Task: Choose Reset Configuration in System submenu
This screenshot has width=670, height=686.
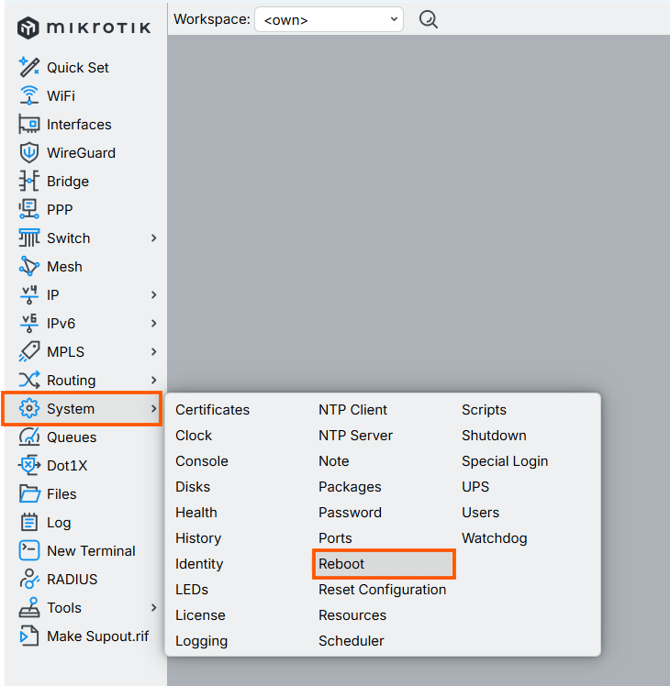Action: [382, 590]
